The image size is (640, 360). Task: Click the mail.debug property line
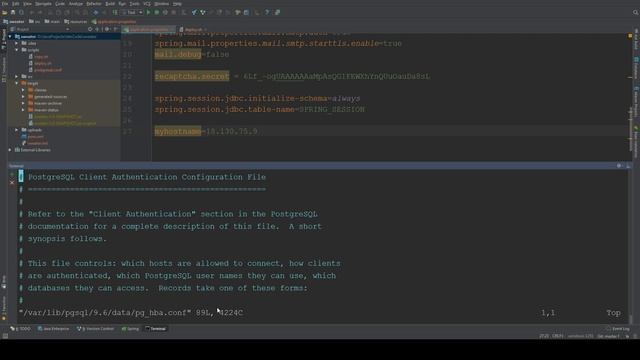(191, 54)
